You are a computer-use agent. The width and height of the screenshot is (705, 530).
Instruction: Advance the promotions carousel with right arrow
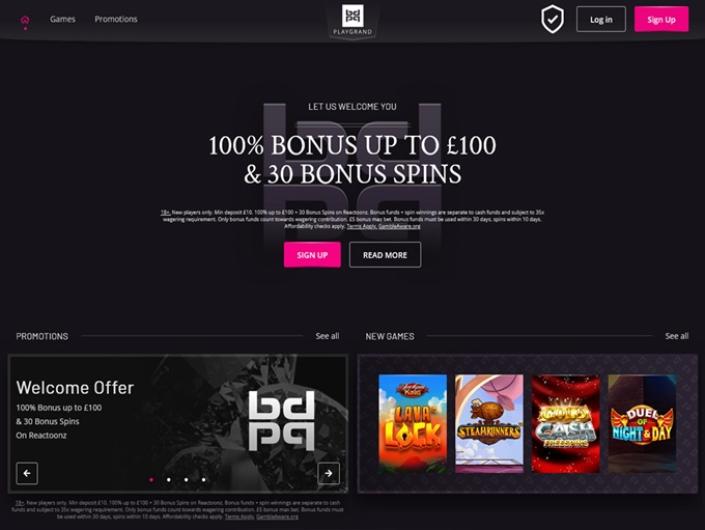coord(329,473)
